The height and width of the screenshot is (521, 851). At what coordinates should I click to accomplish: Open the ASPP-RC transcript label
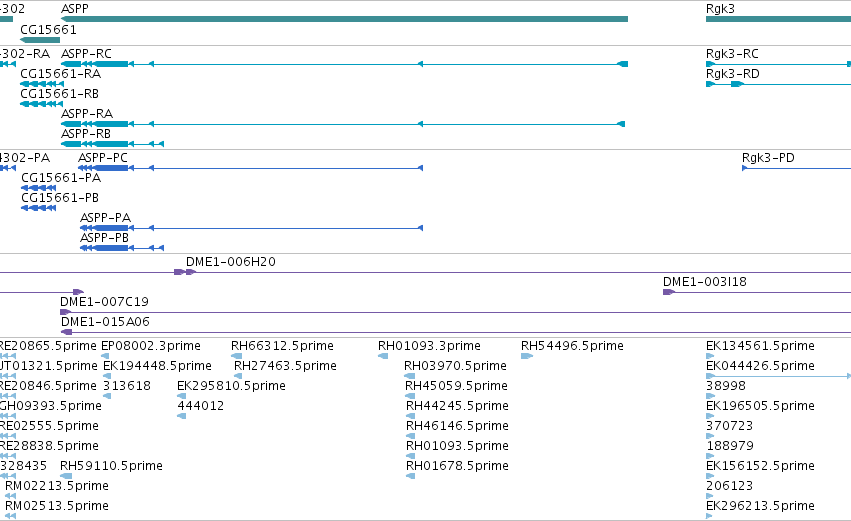[86, 54]
